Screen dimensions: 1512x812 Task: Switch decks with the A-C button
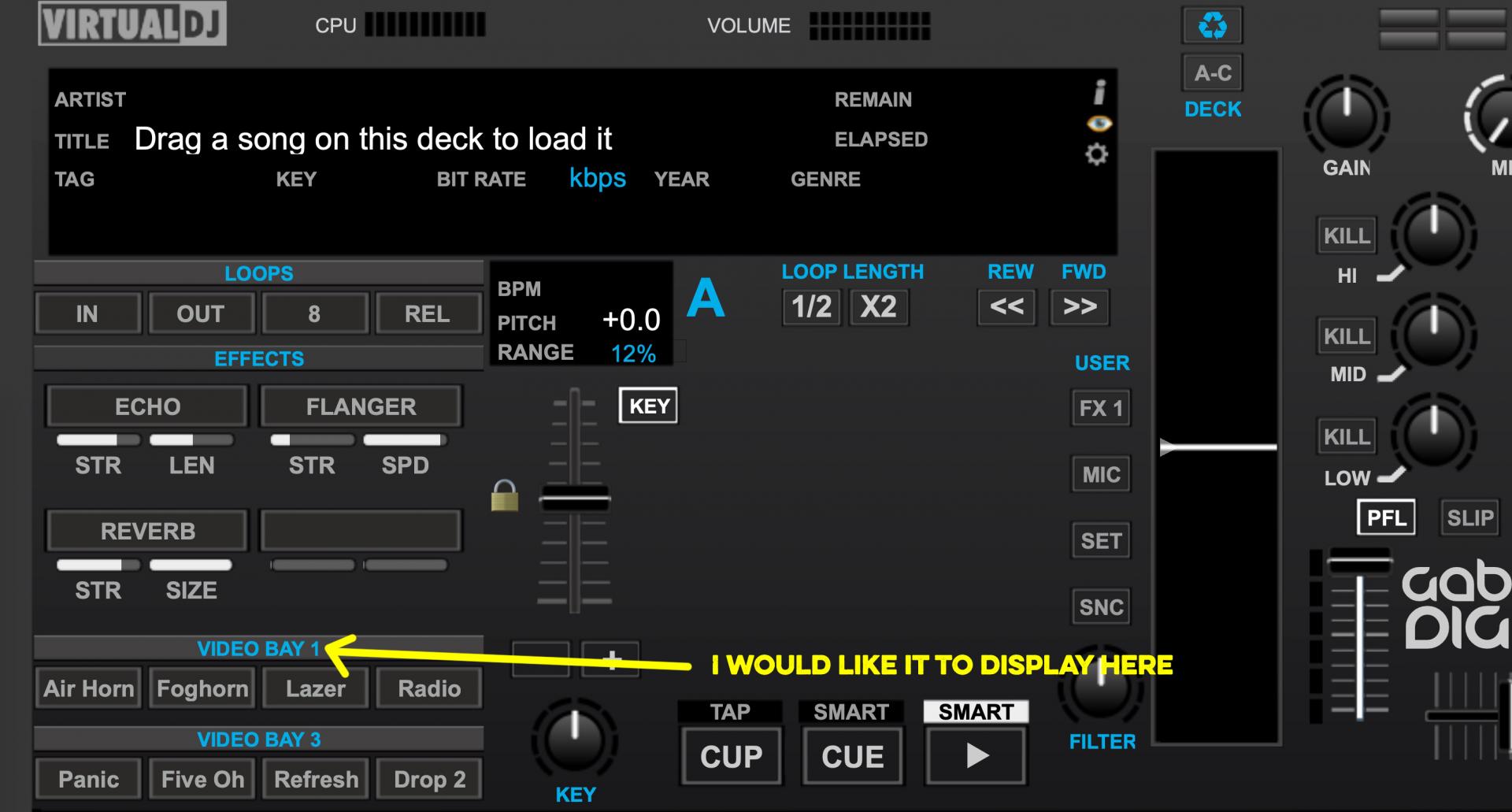(1212, 73)
